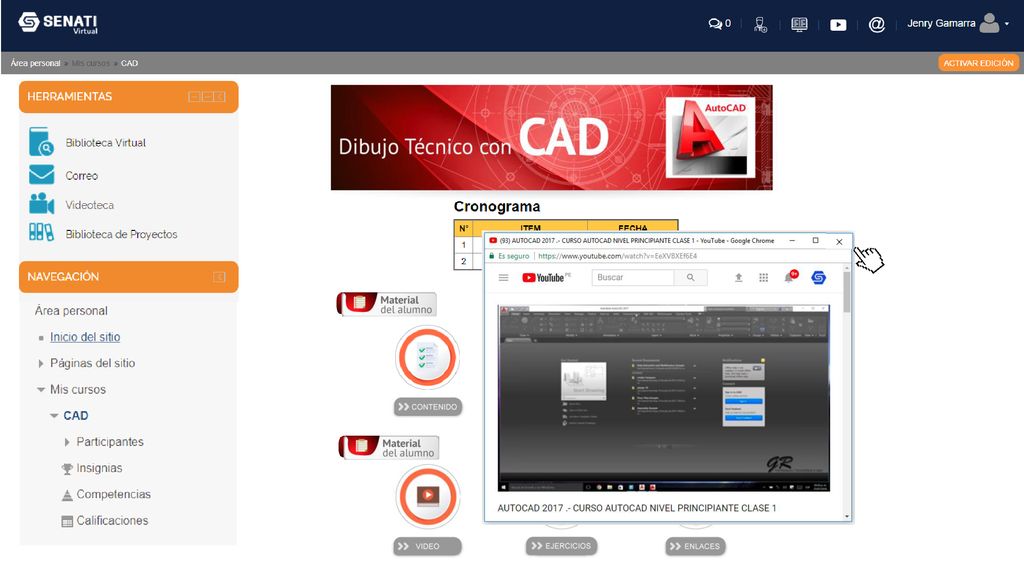This screenshot has width=1024, height=576.
Task: Open the YouTube apps grid icon
Action: (x=763, y=278)
